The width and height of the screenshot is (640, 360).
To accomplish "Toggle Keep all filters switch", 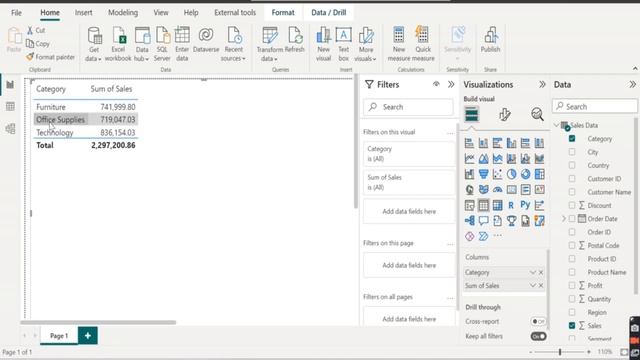I will (x=538, y=336).
